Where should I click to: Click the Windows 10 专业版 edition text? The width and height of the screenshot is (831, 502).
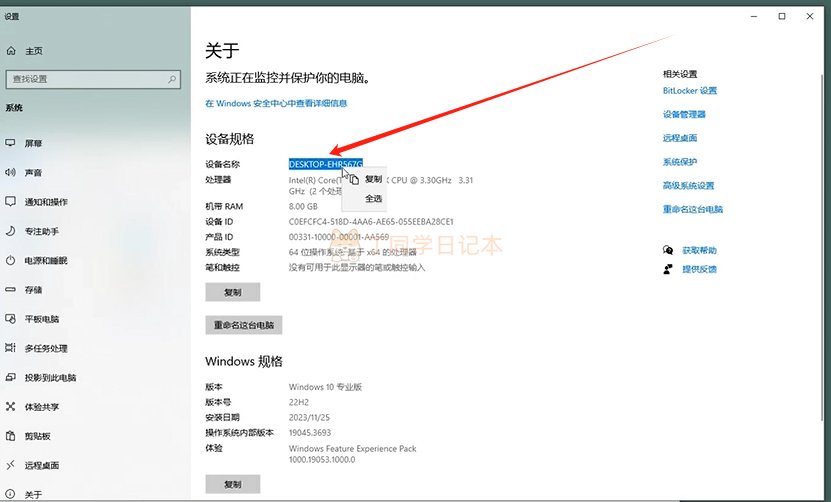[325, 387]
